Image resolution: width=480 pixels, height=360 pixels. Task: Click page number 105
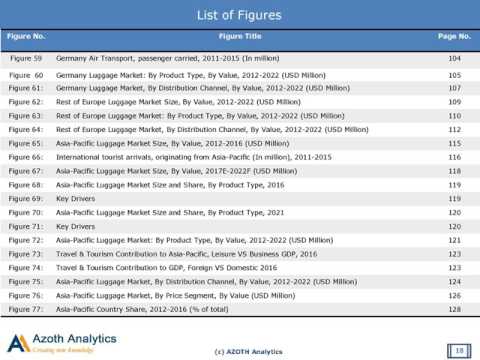(455, 75)
